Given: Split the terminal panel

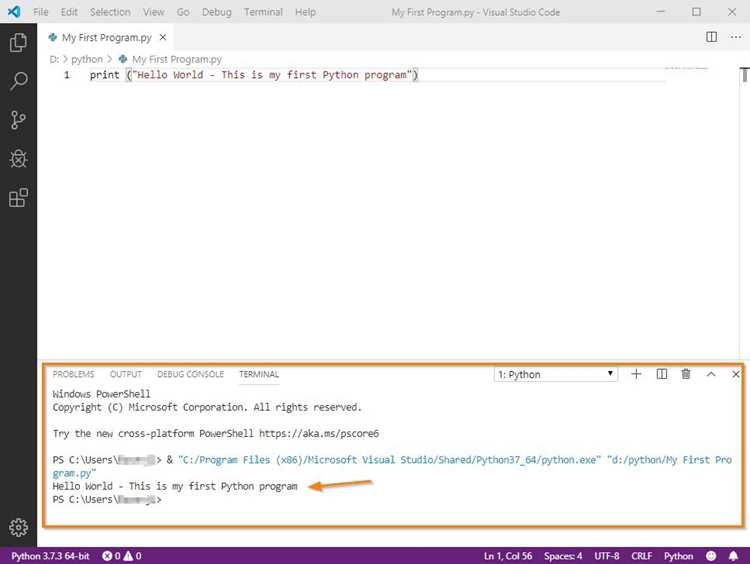Looking at the screenshot, I should [x=662, y=374].
